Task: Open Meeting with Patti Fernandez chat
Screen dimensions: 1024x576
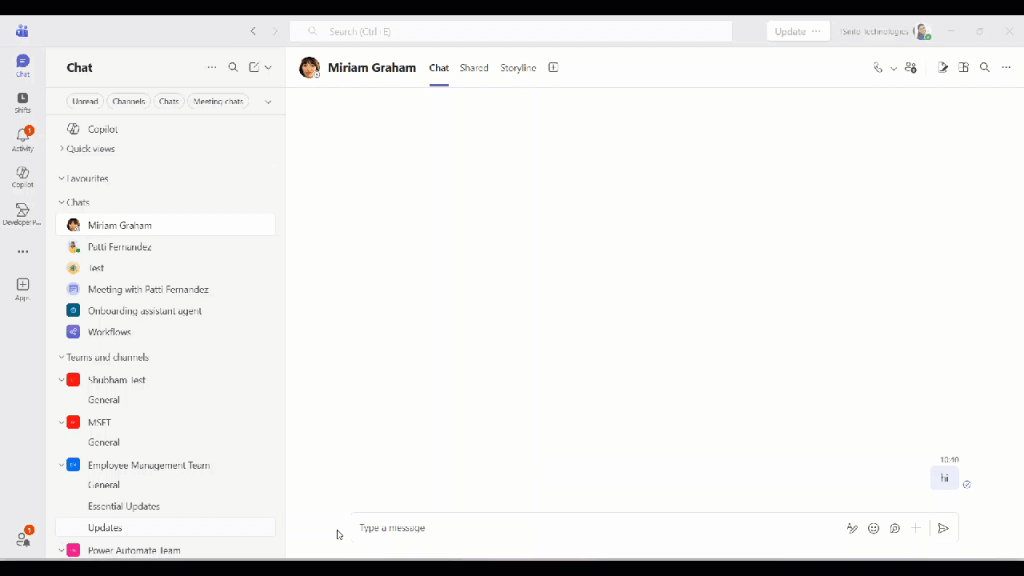Action: (x=165, y=289)
